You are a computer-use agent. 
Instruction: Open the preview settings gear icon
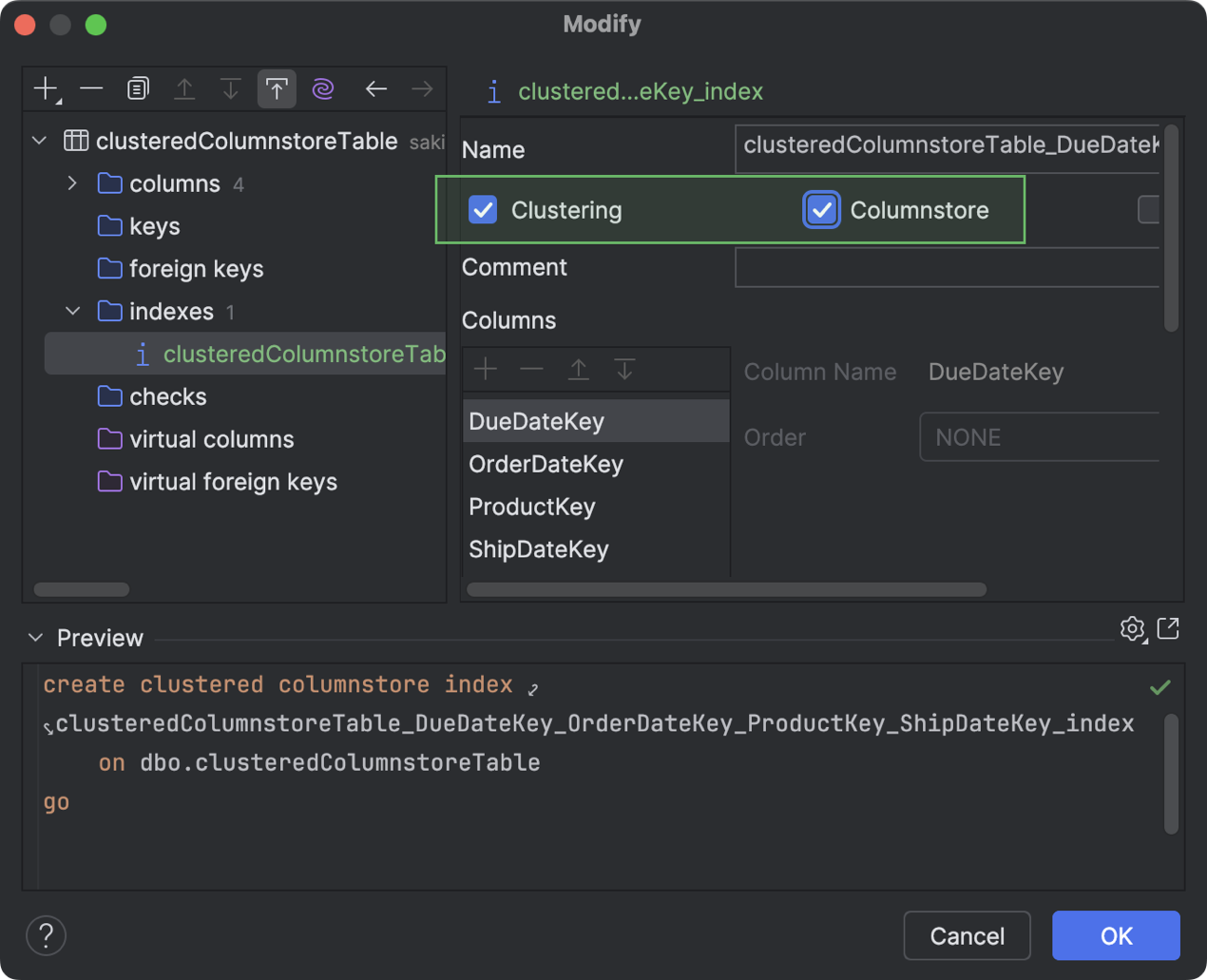click(1132, 629)
